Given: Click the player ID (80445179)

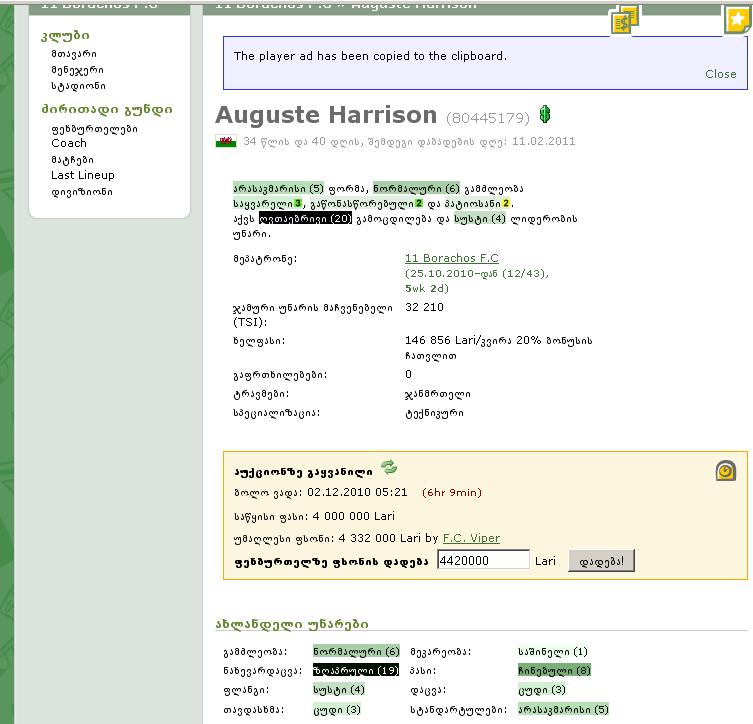Looking at the screenshot, I should (488, 118).
